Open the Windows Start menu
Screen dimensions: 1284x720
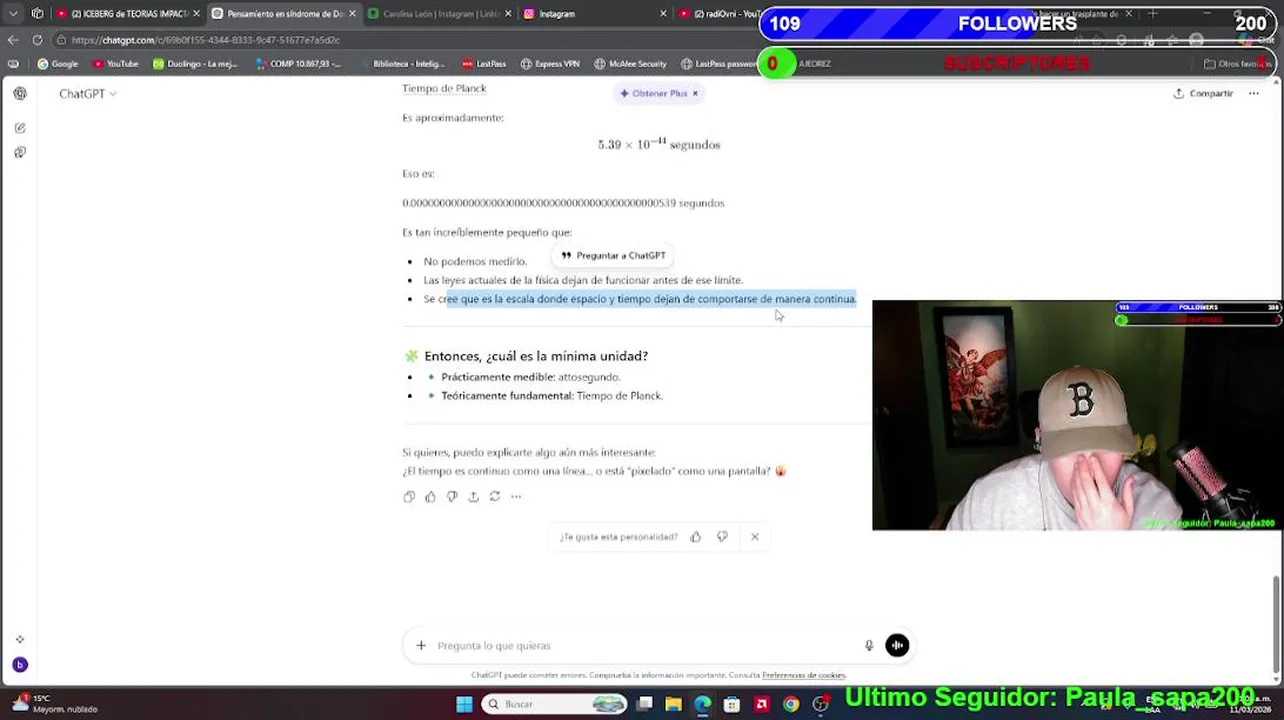(x=464, y=705)
